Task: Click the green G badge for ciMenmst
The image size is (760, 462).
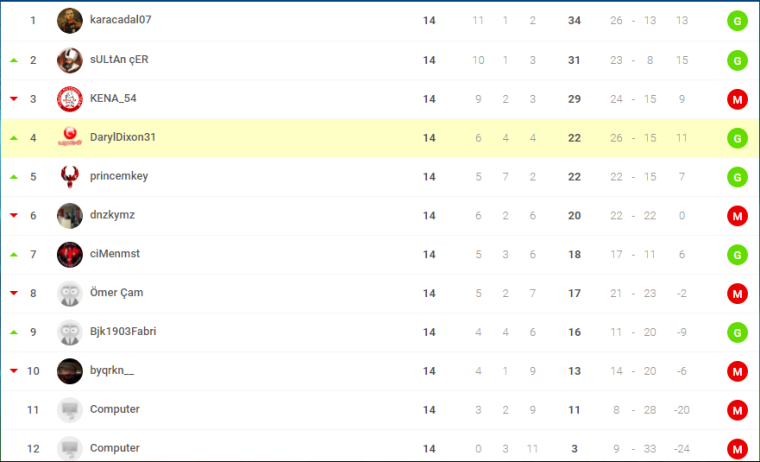Action: tap(737, 255)
